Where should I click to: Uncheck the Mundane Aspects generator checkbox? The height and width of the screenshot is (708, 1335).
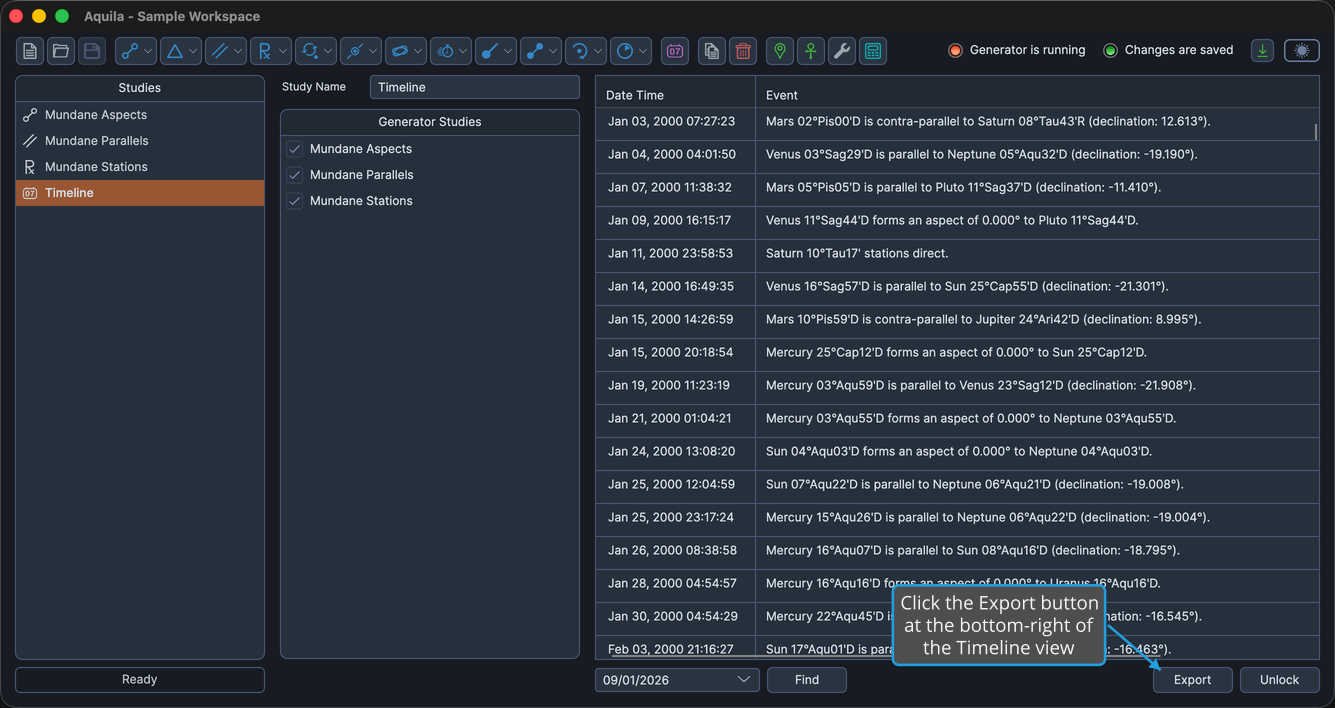point(295,149)
